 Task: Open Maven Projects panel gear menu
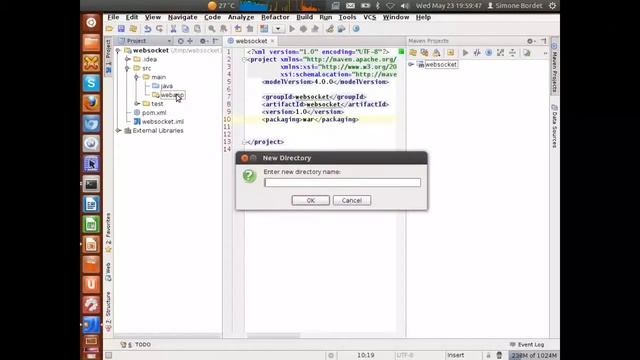pyautogui.click(x=531, y=41)
